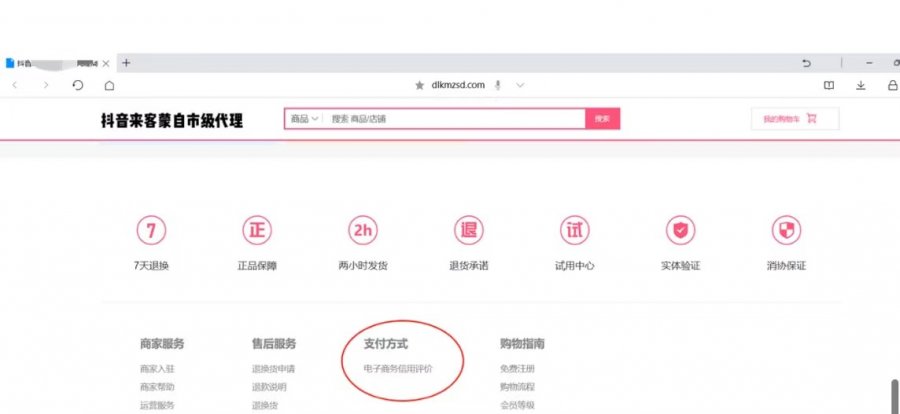Open the browser downloads icon

(x=860, y=86)
